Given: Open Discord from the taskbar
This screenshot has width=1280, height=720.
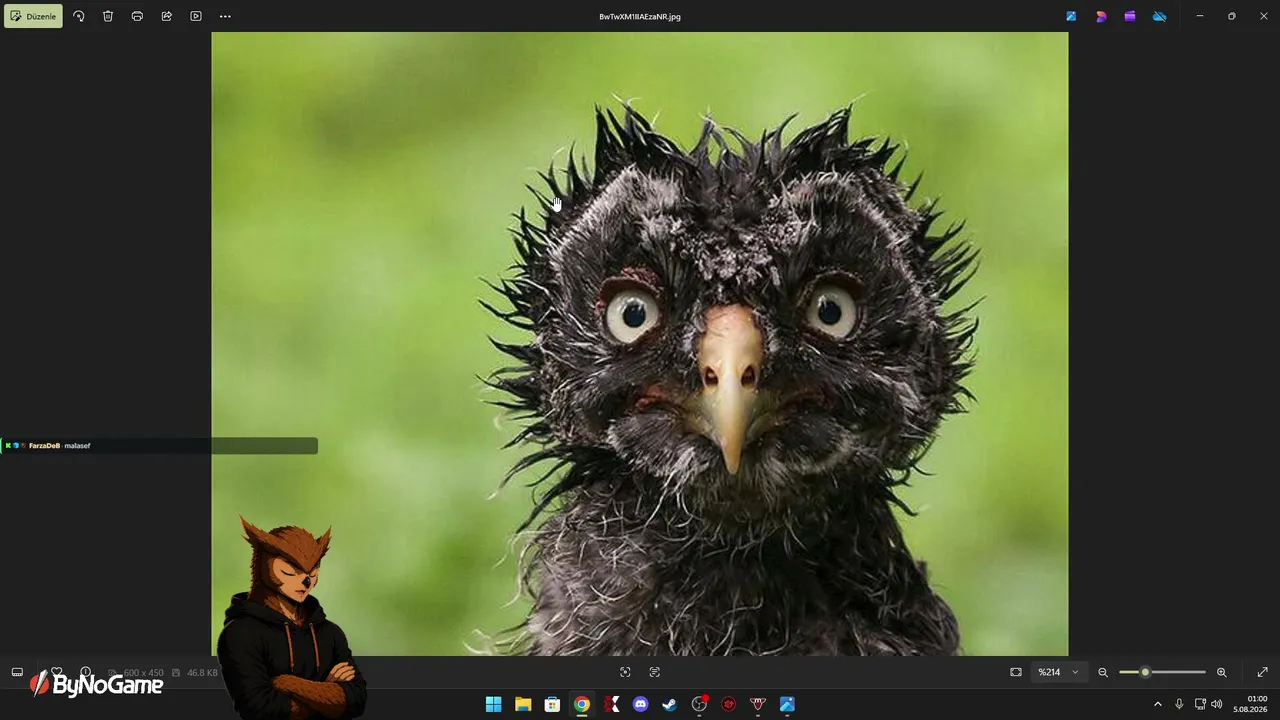Looking at the screenshot, I should [x=640, y=704].
